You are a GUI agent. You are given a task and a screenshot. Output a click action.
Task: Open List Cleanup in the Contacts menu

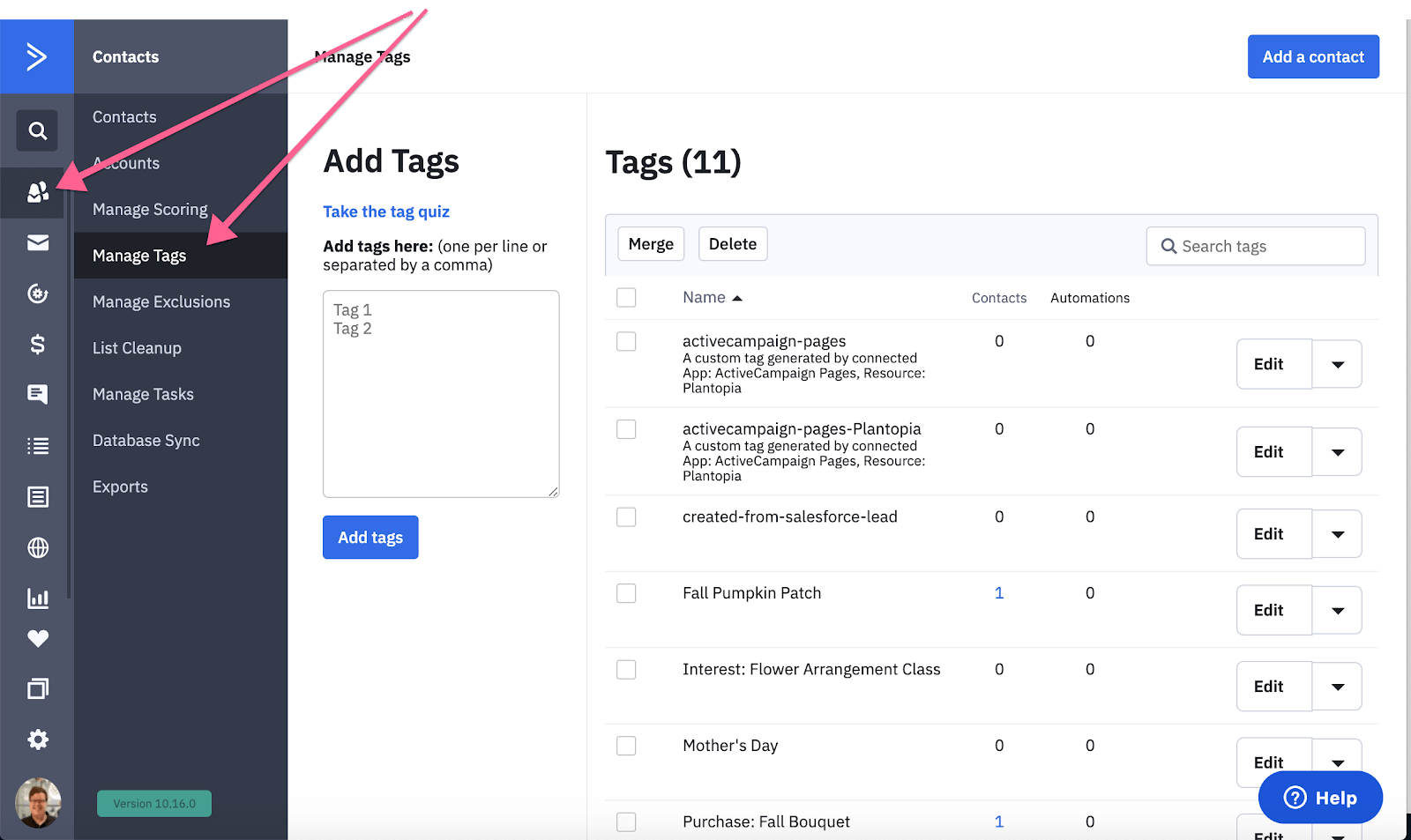click(x=137, y=348)
